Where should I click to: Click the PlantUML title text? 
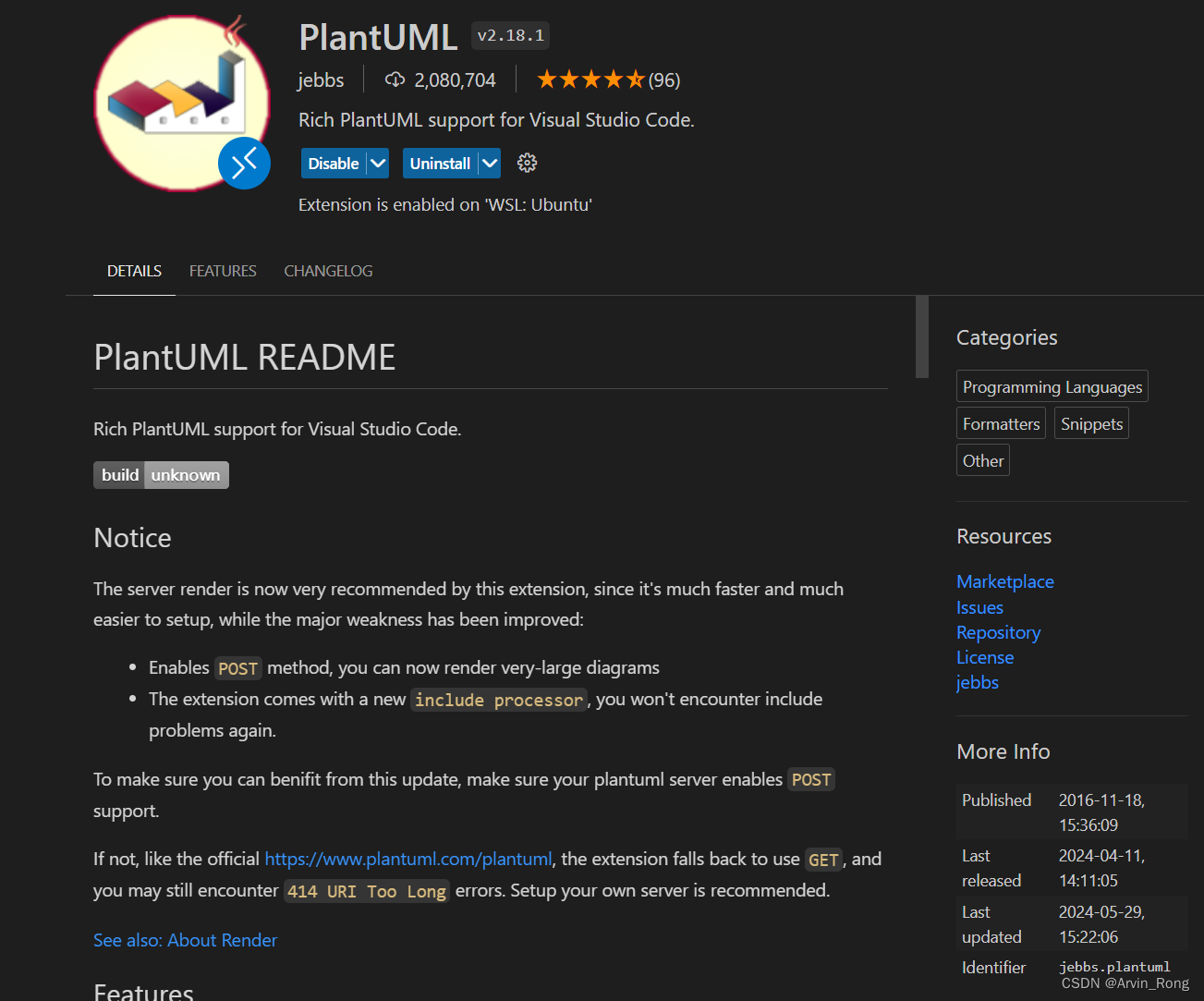click(378, 38)
